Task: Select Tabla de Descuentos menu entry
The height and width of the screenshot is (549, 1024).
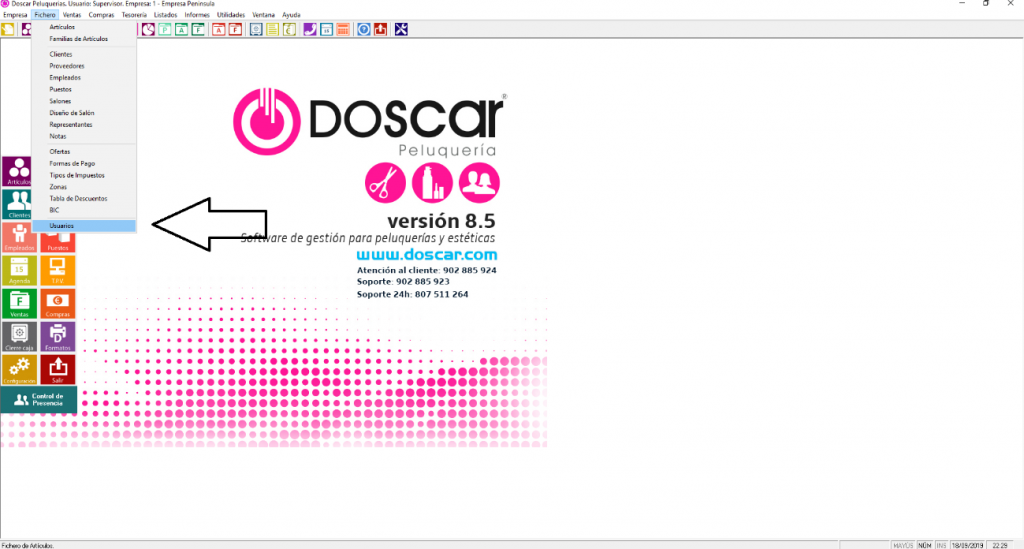Action: (x=84, y=198)
